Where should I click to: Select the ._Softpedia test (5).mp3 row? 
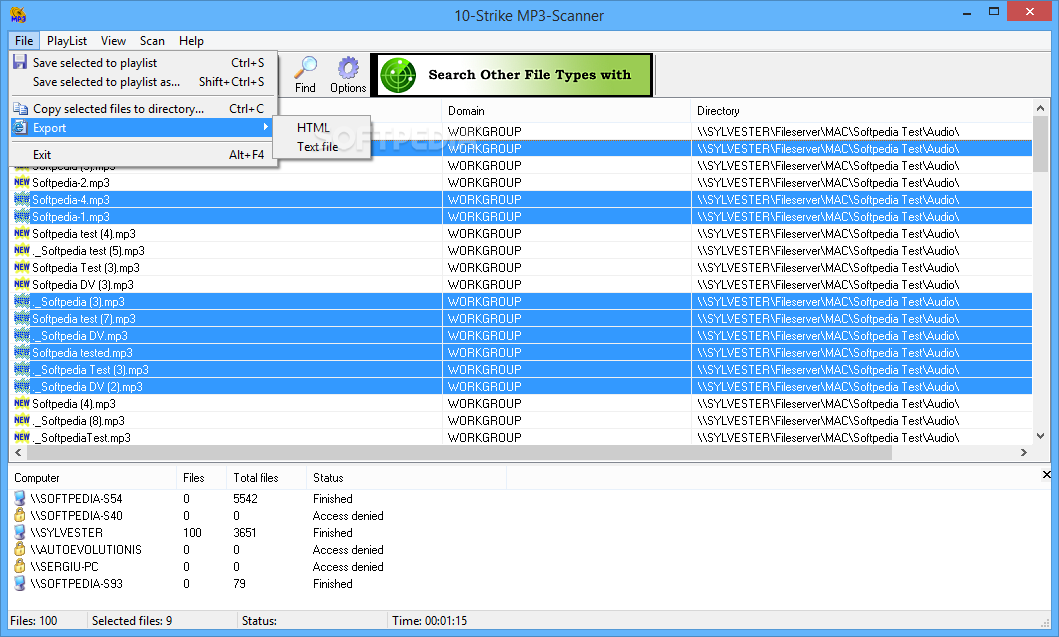(x=521, y=251)
